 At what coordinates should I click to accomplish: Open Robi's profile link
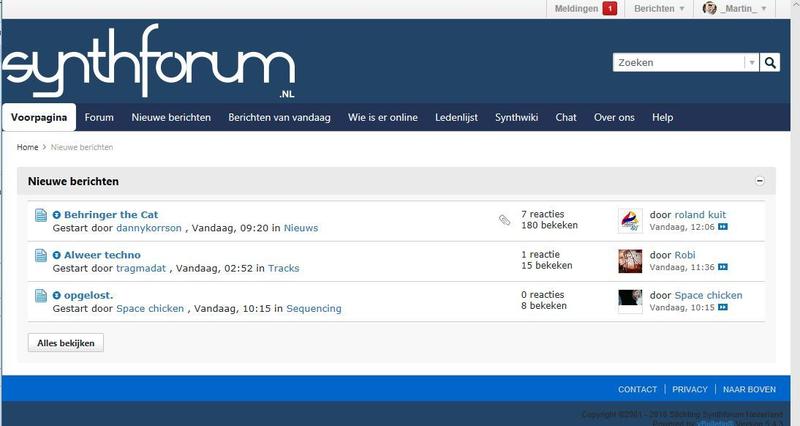tap(685, 255)
